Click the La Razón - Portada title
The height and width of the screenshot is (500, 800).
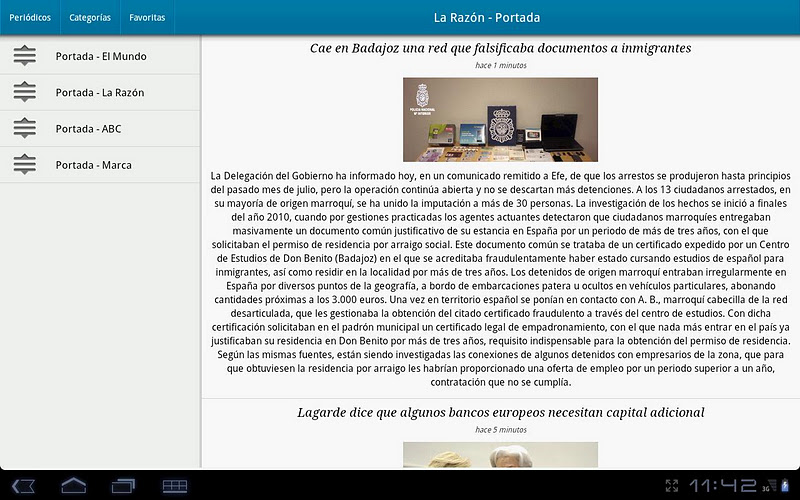(x=487, y=17)
